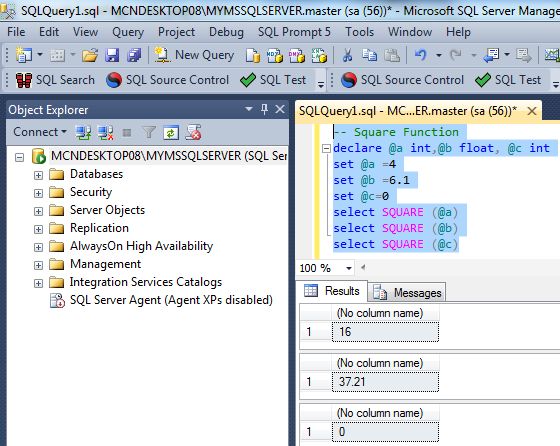Collapse the declare code block outline

tap(326, 148)
